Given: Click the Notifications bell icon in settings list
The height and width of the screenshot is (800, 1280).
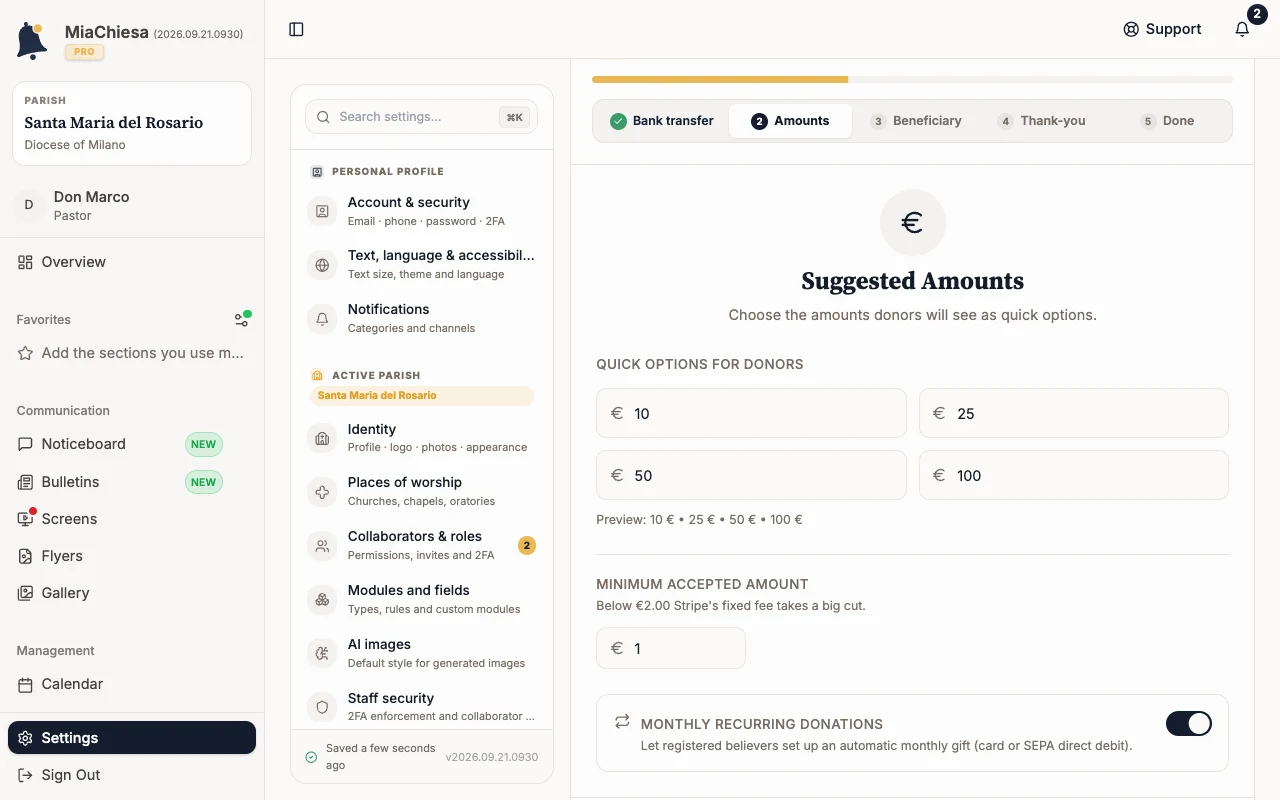Looking at the screenshot, I should click(322, 319).
